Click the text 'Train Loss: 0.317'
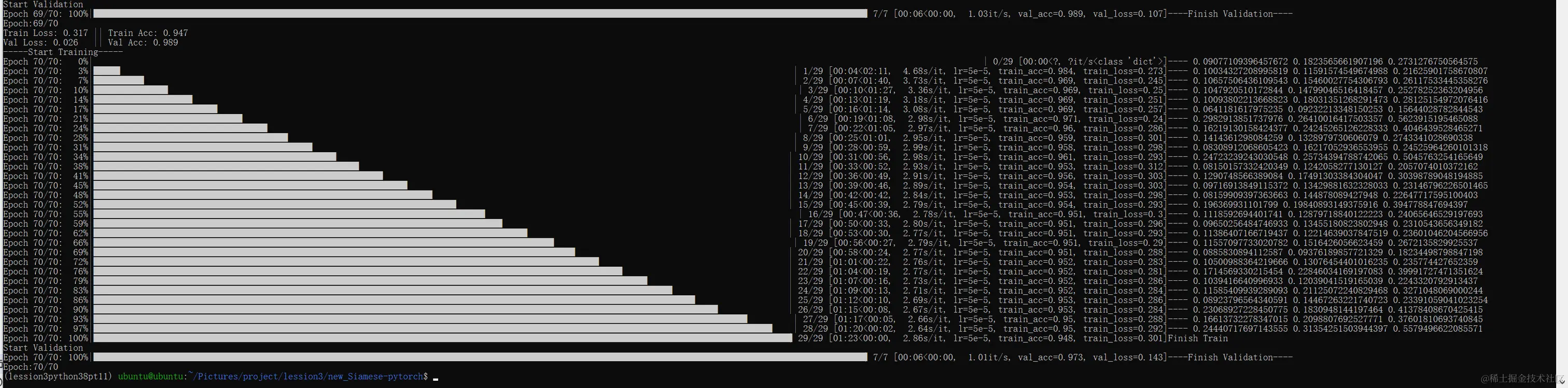 click(x=46, y=33)
